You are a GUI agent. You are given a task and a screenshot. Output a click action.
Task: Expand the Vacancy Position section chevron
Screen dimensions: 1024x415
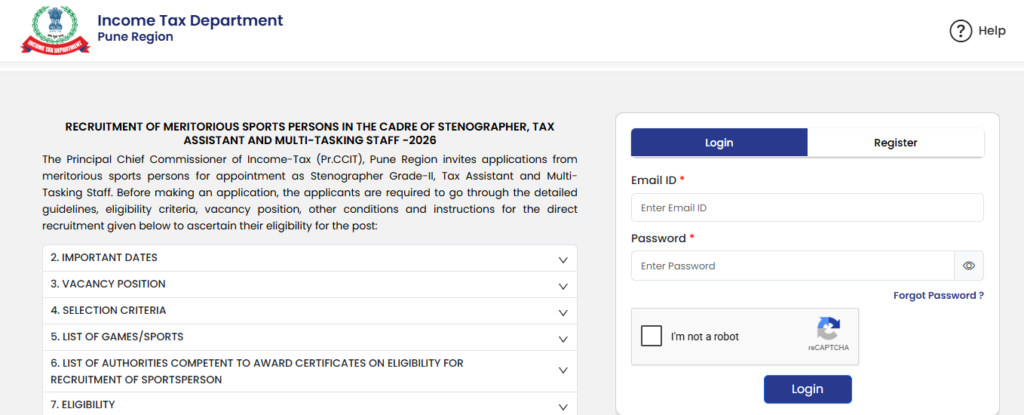pos(563,286)
